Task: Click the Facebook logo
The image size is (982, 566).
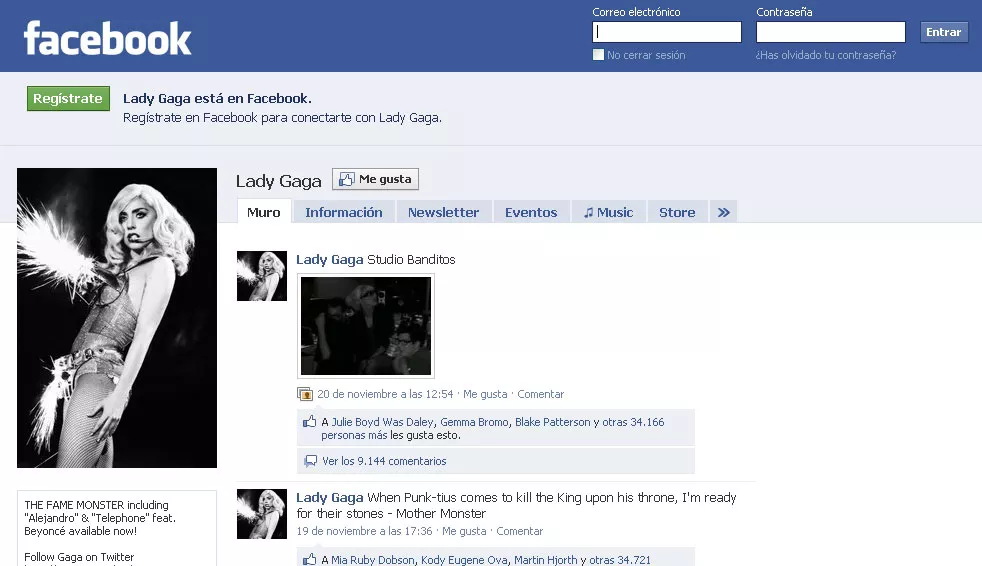Action: [107, 39]
